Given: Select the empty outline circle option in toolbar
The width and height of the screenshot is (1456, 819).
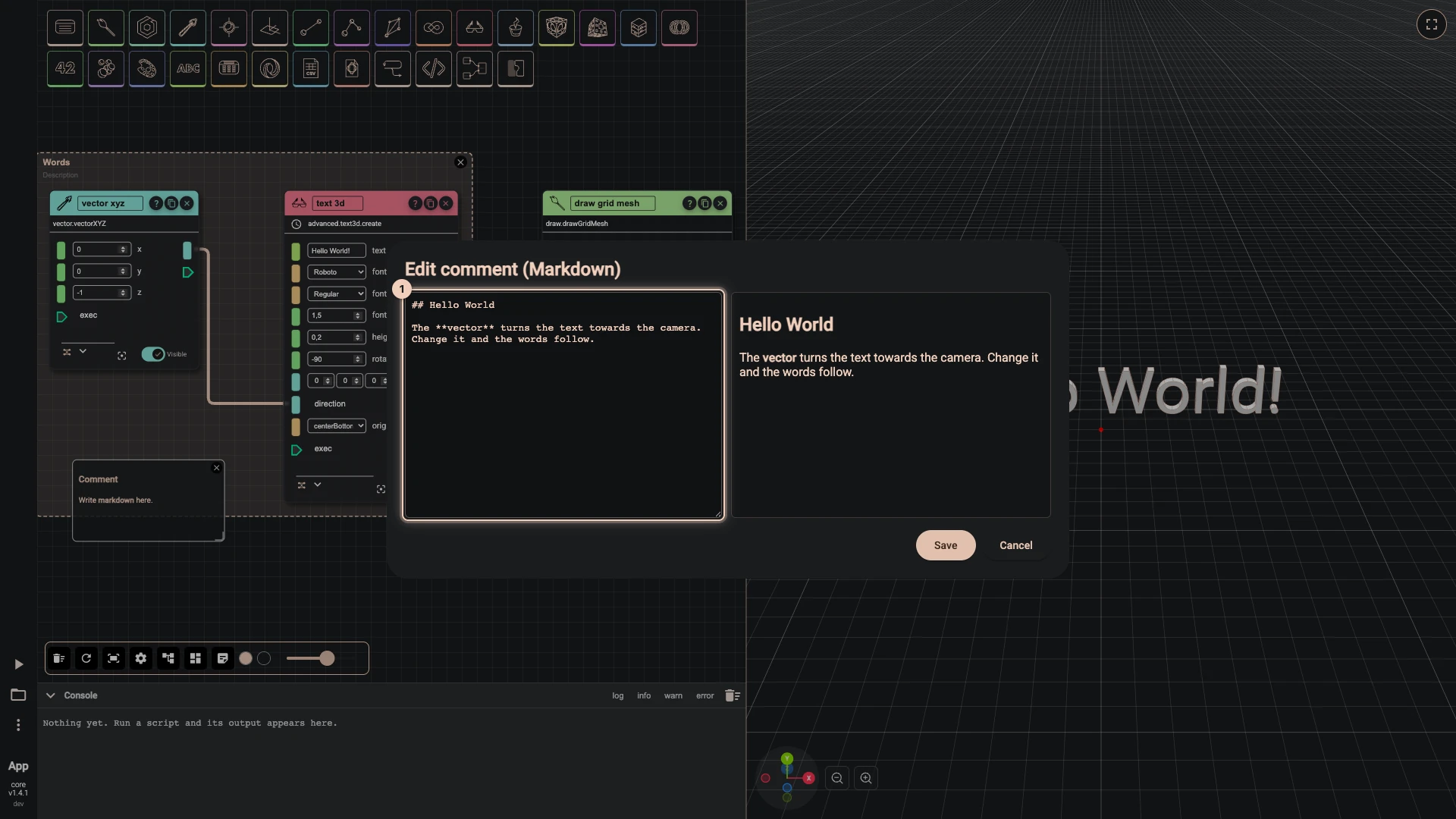Looking at the screenshot, I should [264, 658].
